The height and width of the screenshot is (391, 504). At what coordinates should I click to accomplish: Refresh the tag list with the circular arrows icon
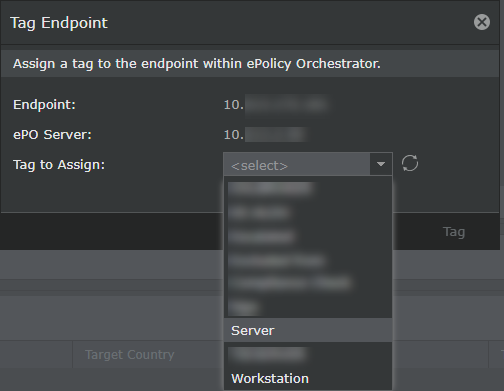click(410, 163)
